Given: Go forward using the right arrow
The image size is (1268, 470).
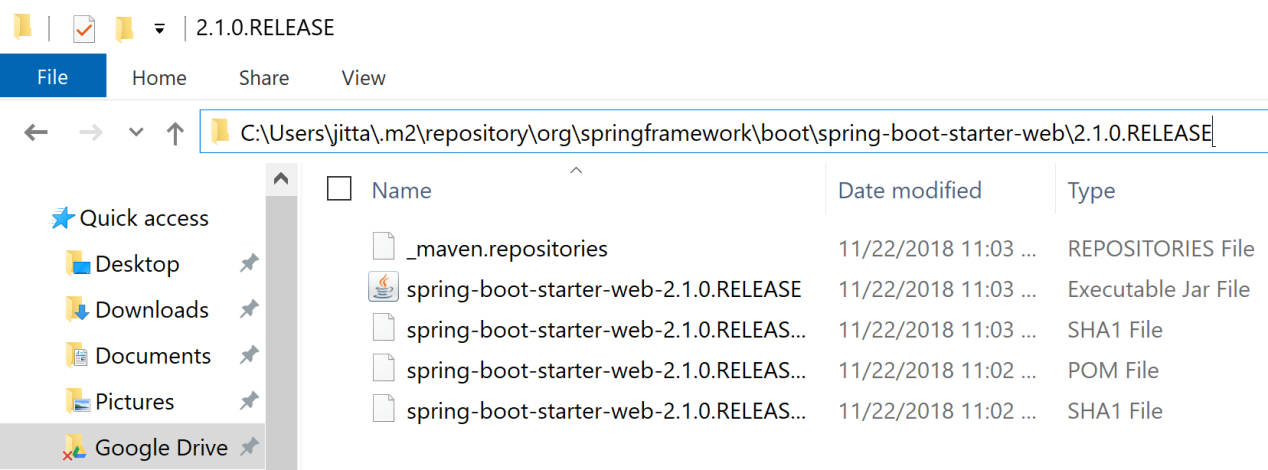Looking at the screenshot, I should (x=92, y=132).
